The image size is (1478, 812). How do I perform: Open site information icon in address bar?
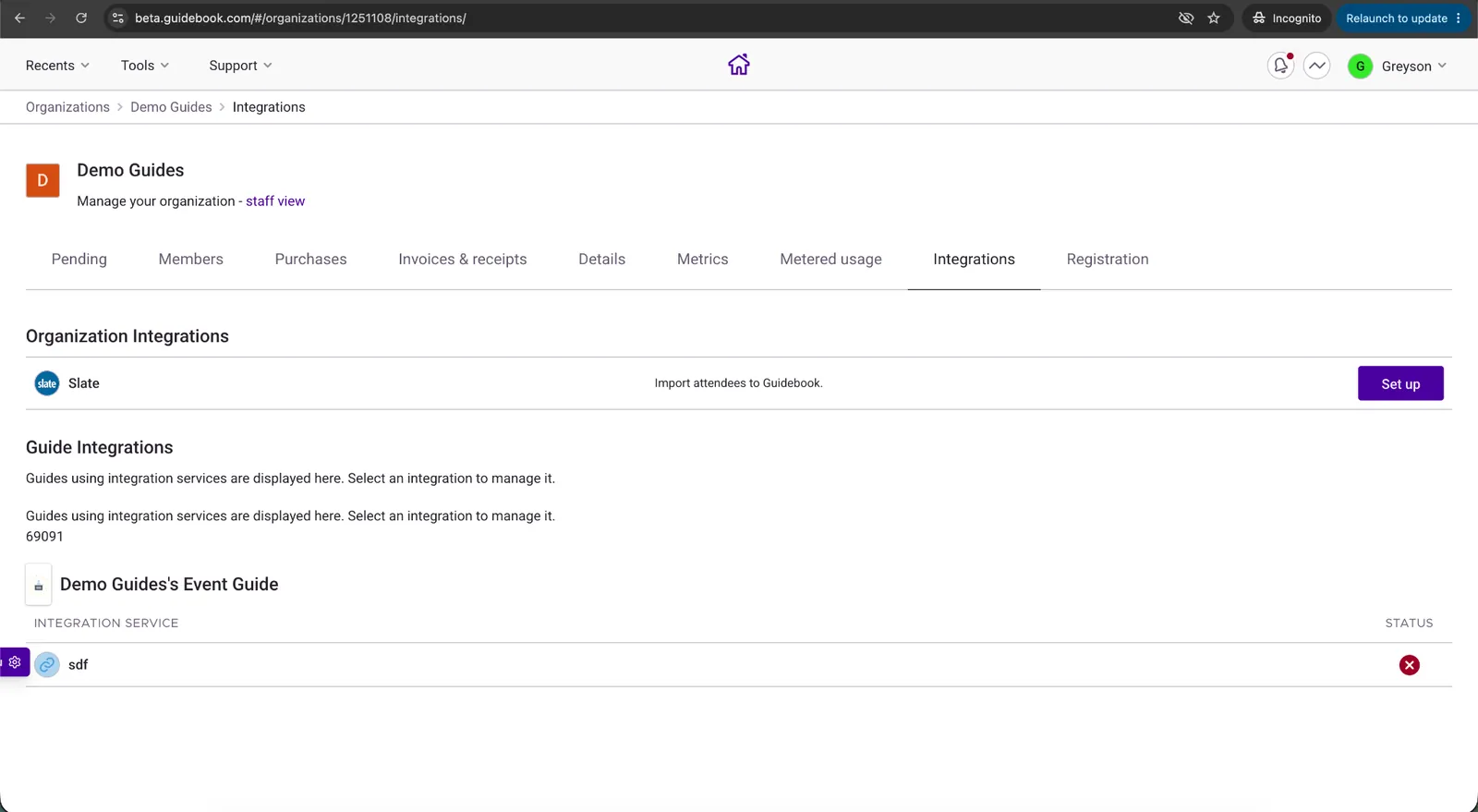click(x=117, y=18)
